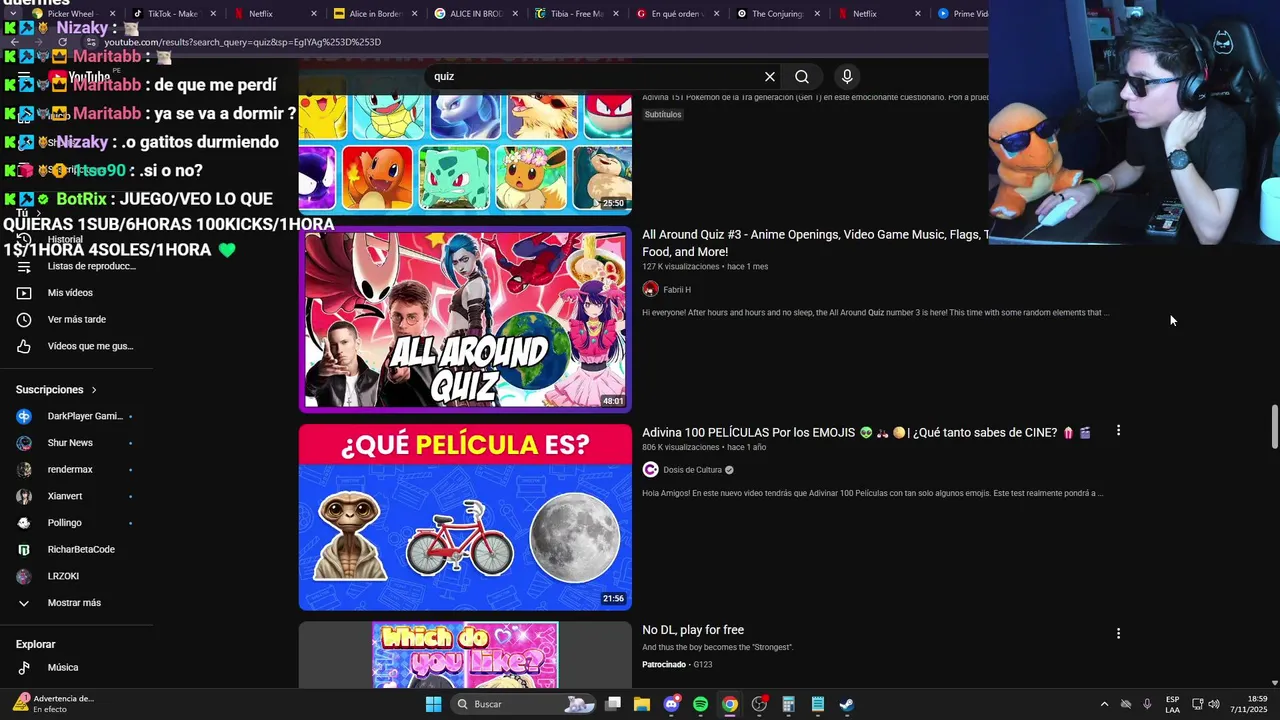1280x720 pixels.
Task: Open the Pokémon quiz video thumbnail
Action: [x=465, y=152]
